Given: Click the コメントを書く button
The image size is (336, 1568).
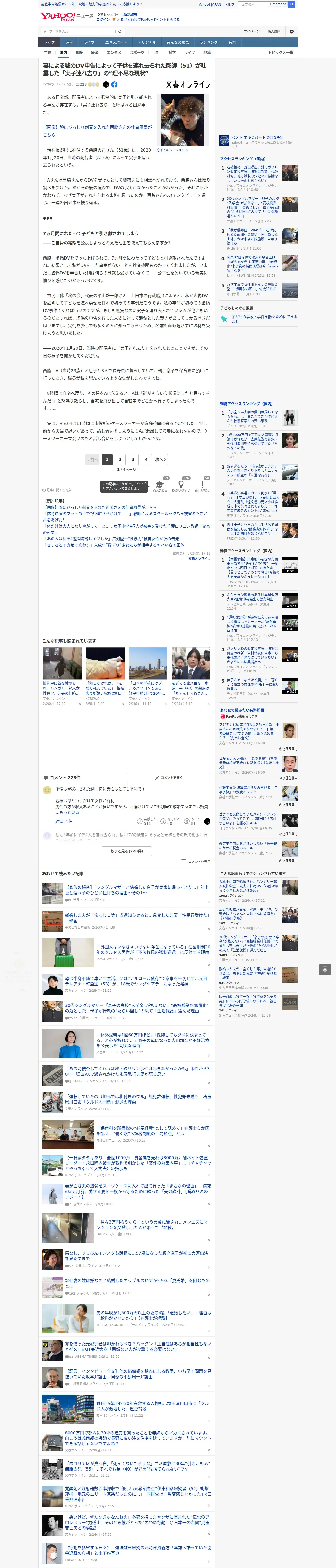Looking at the screenshot, I should click(169, 778).
